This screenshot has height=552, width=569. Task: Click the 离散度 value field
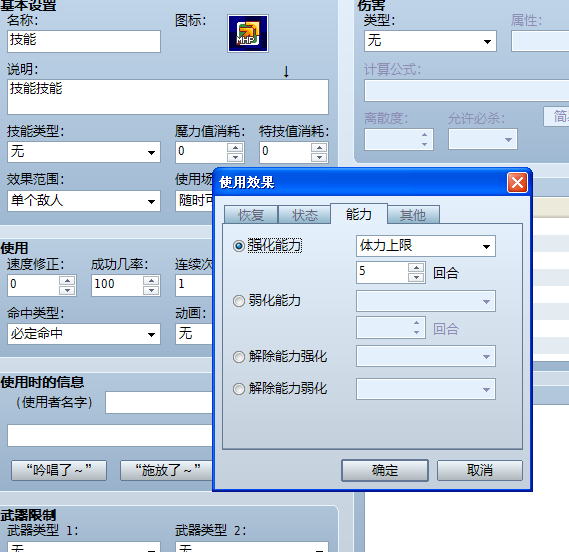[398, 139]
